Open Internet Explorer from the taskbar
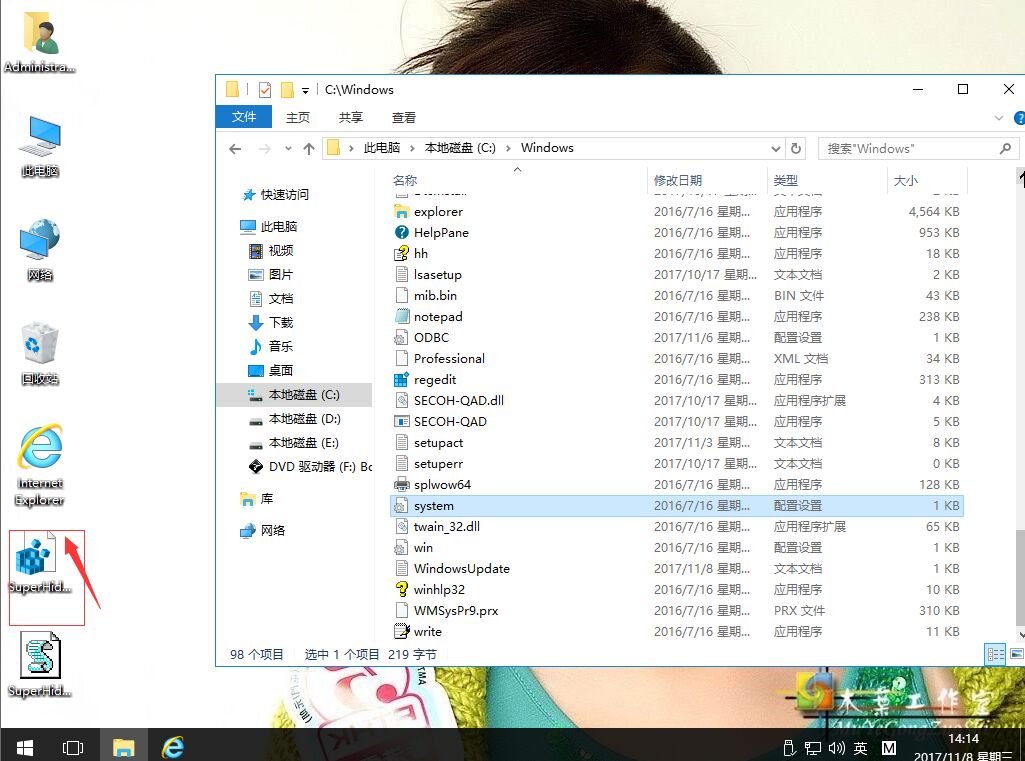 173,747
